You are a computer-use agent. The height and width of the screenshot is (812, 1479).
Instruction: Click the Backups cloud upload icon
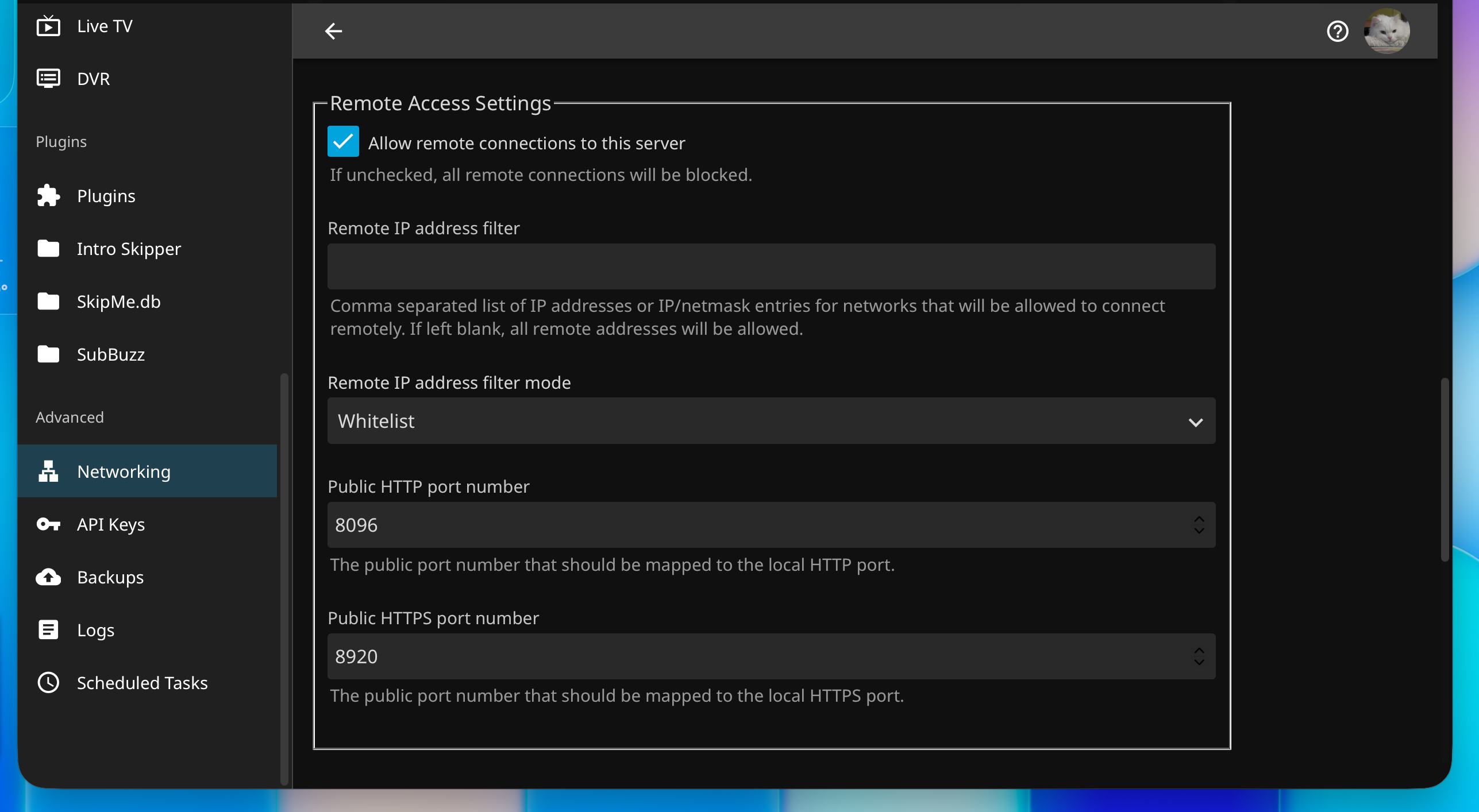[x=48, y=577]
